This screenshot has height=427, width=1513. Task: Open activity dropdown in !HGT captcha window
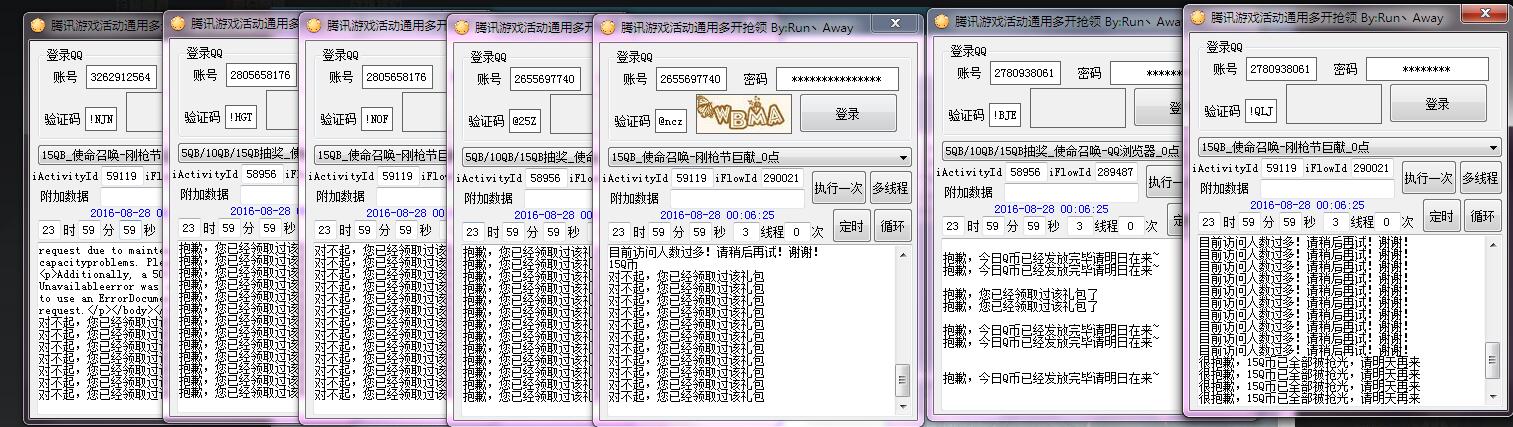(x=238, y=152)
